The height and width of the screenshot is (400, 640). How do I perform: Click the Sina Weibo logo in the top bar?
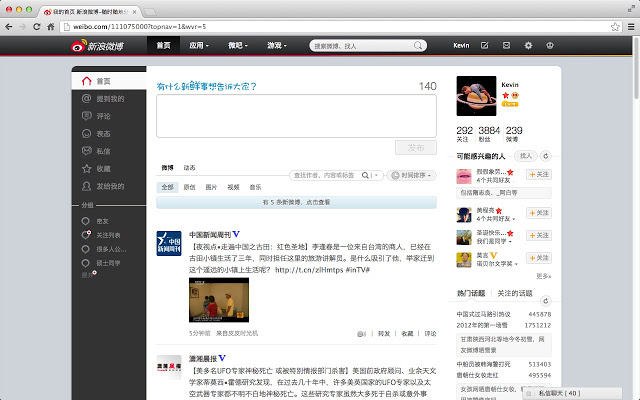pyautogui.click(x=97, y=46)
